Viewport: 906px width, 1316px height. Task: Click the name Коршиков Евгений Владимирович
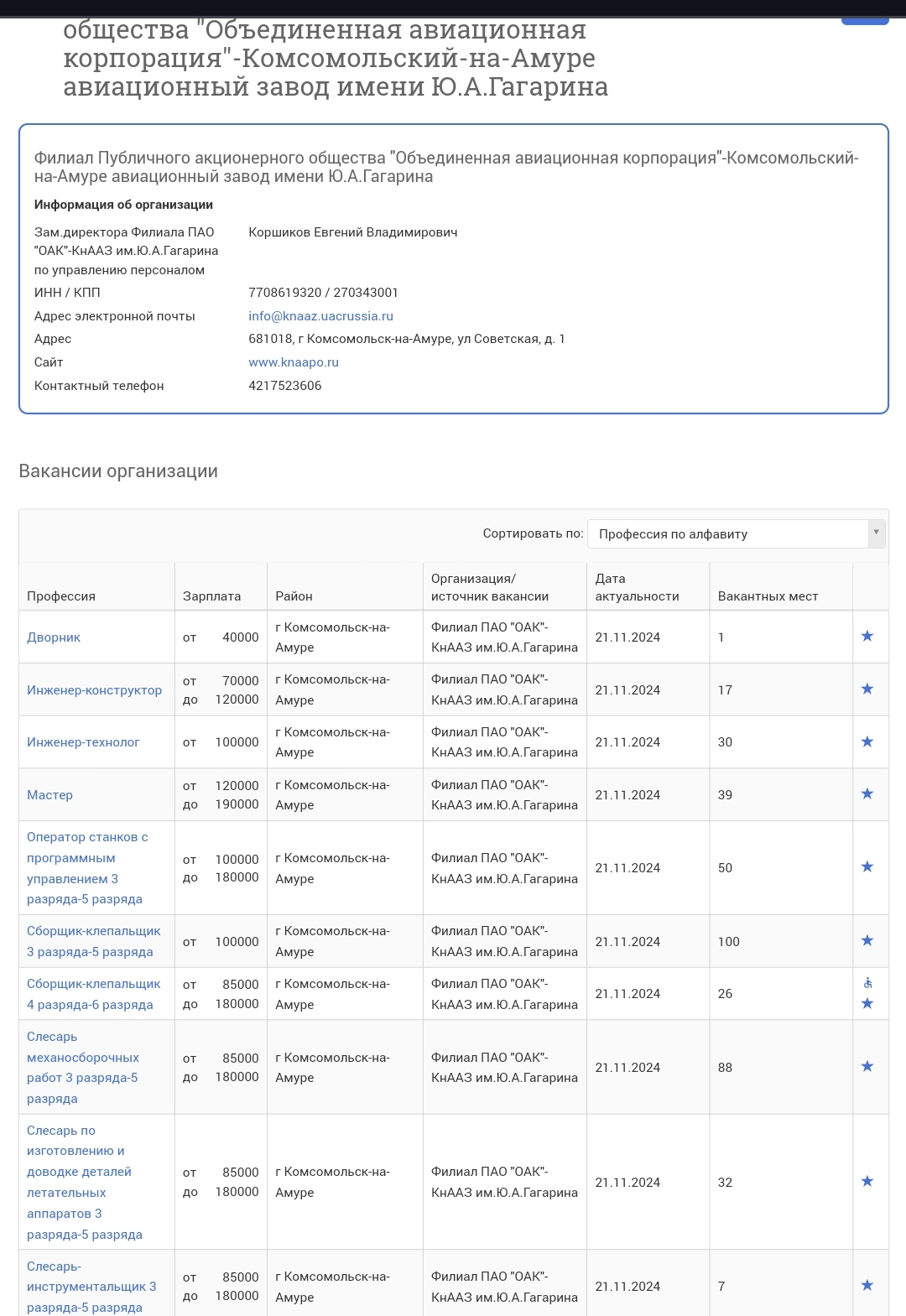(353, 232)
